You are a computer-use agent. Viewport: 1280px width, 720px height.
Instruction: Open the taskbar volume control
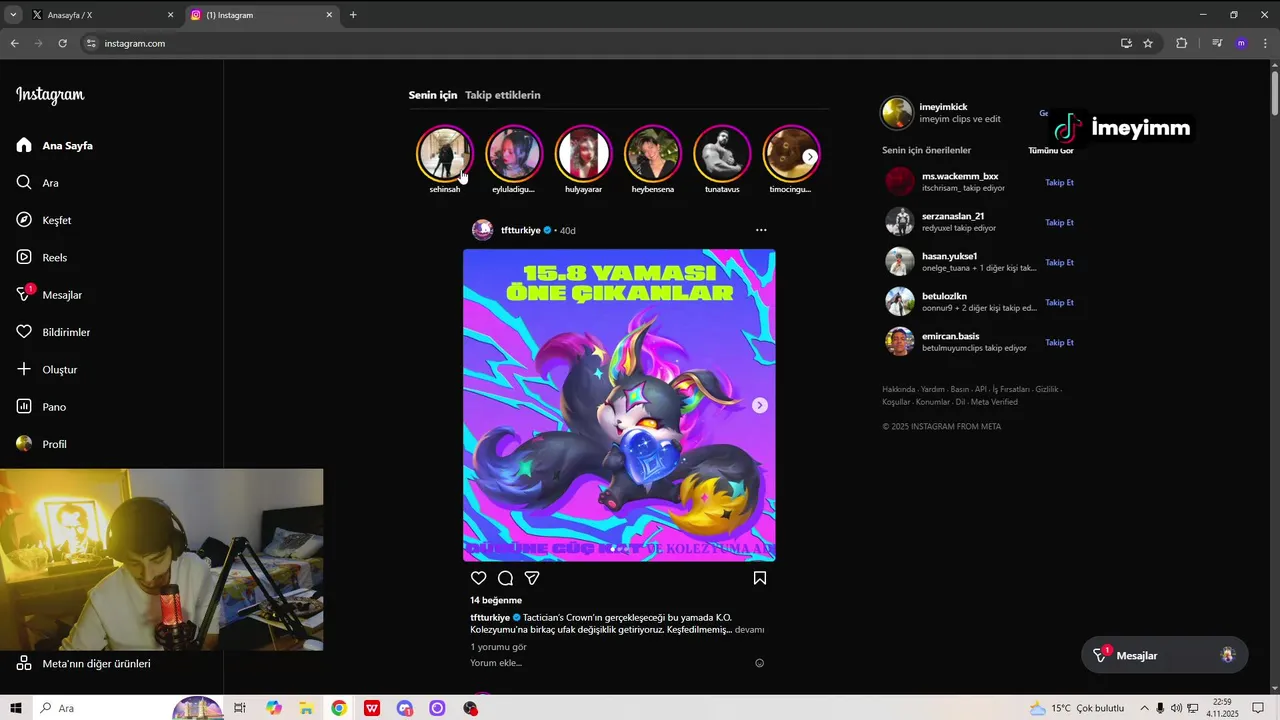1176,708
